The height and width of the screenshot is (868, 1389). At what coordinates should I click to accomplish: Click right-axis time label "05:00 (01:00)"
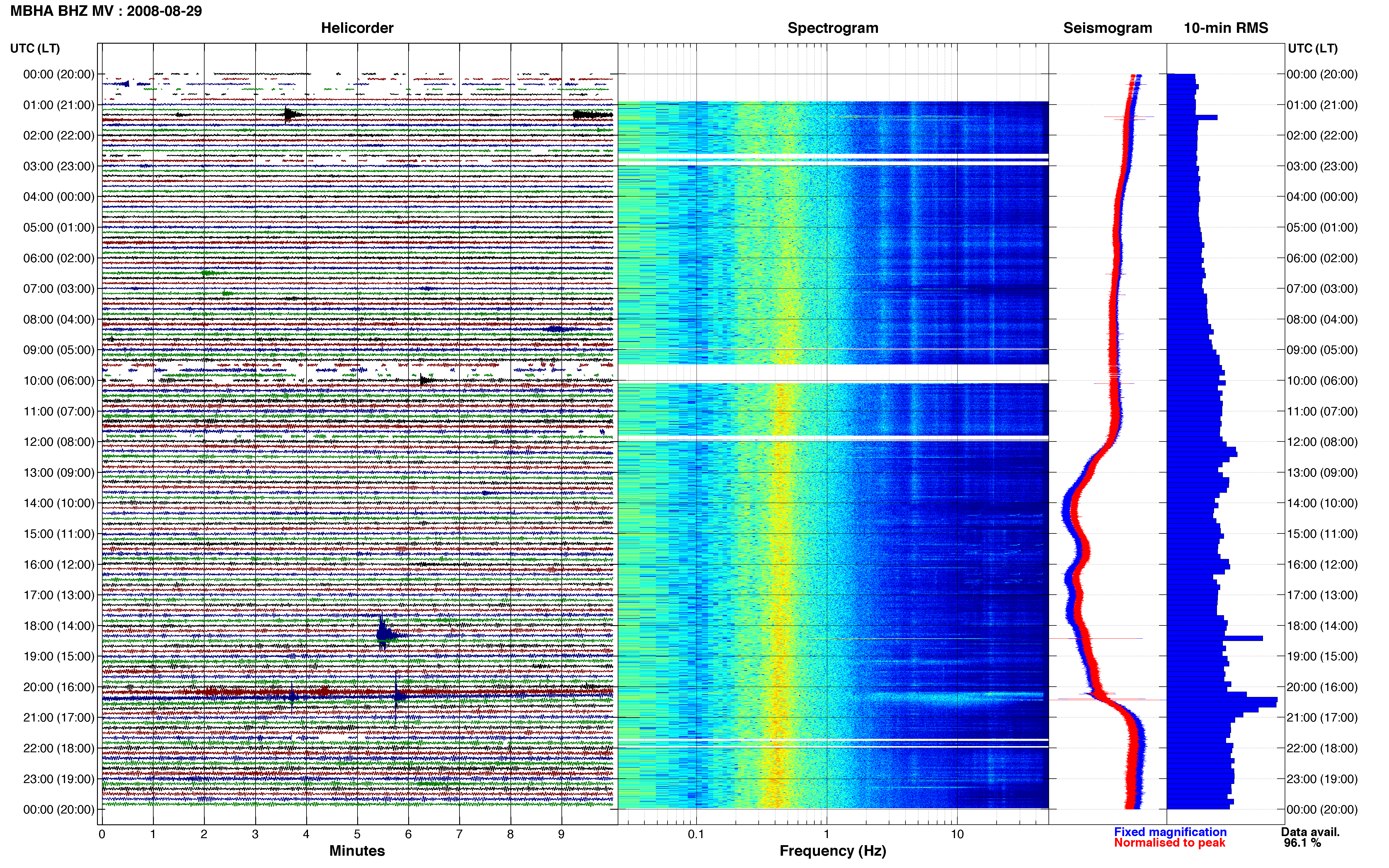pyautogui.click(x=1322, y=227)
